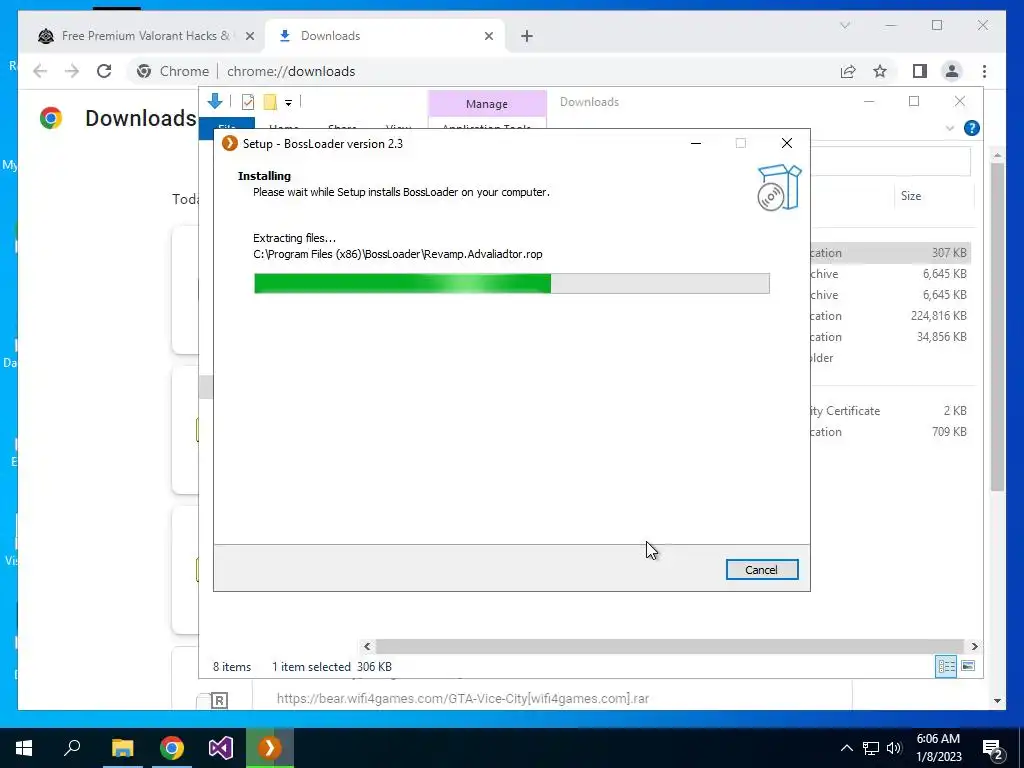Click the Properties checkmark icon in Explorer toolbar

click(248, 102)
